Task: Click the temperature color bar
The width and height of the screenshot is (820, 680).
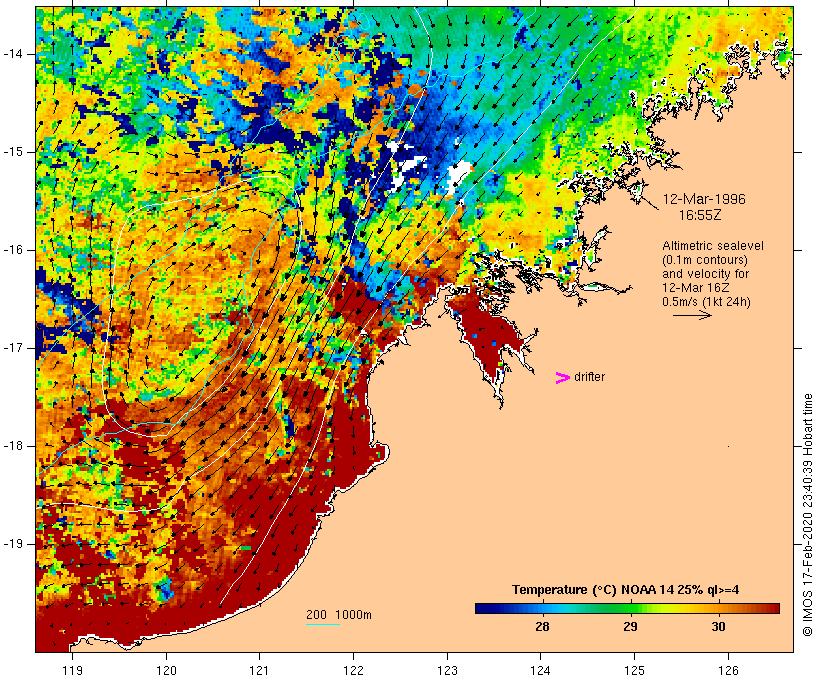Action: click(x=627, y=608)
